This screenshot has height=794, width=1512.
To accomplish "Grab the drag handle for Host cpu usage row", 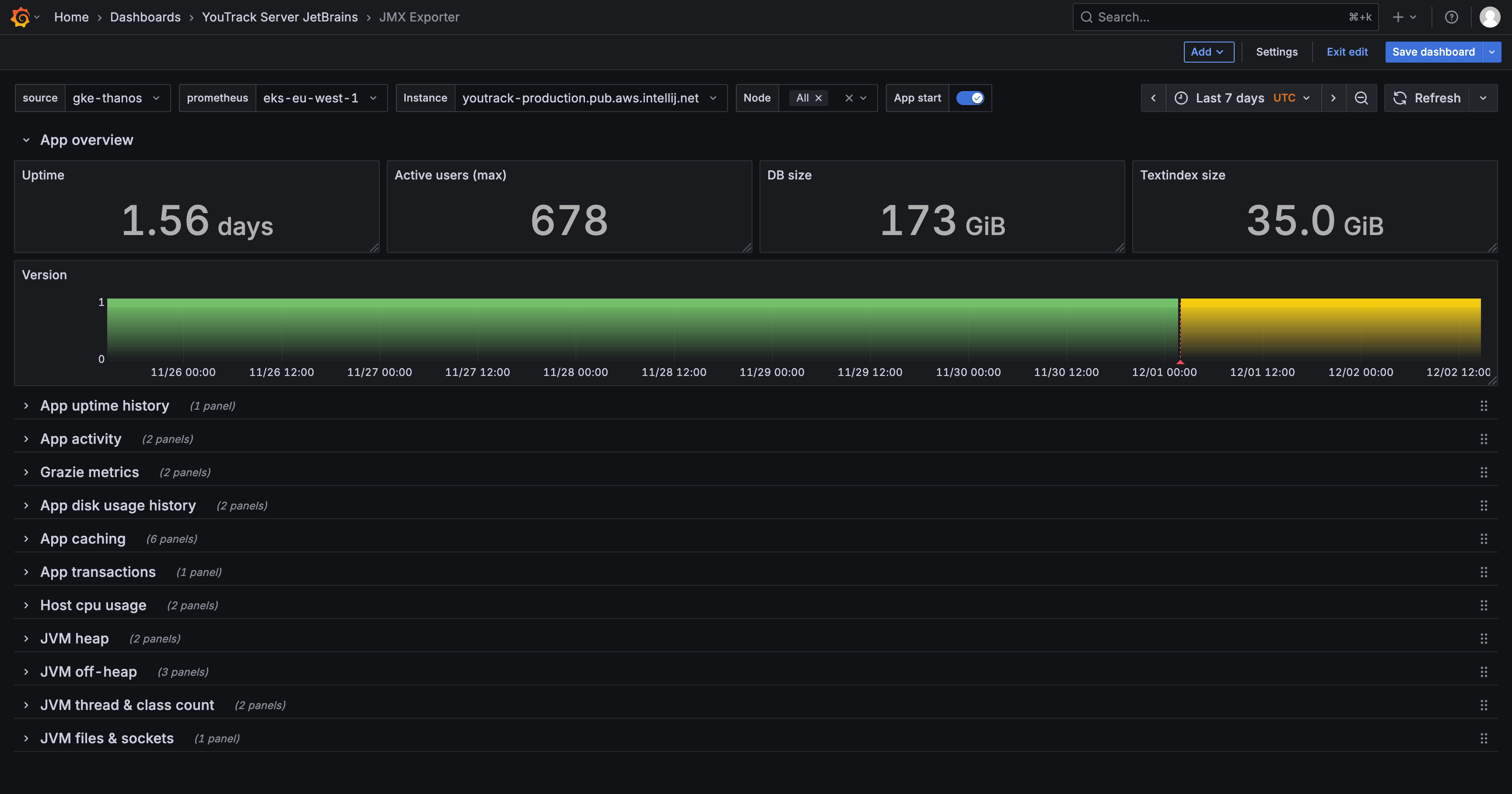I will coord(1484,605).
